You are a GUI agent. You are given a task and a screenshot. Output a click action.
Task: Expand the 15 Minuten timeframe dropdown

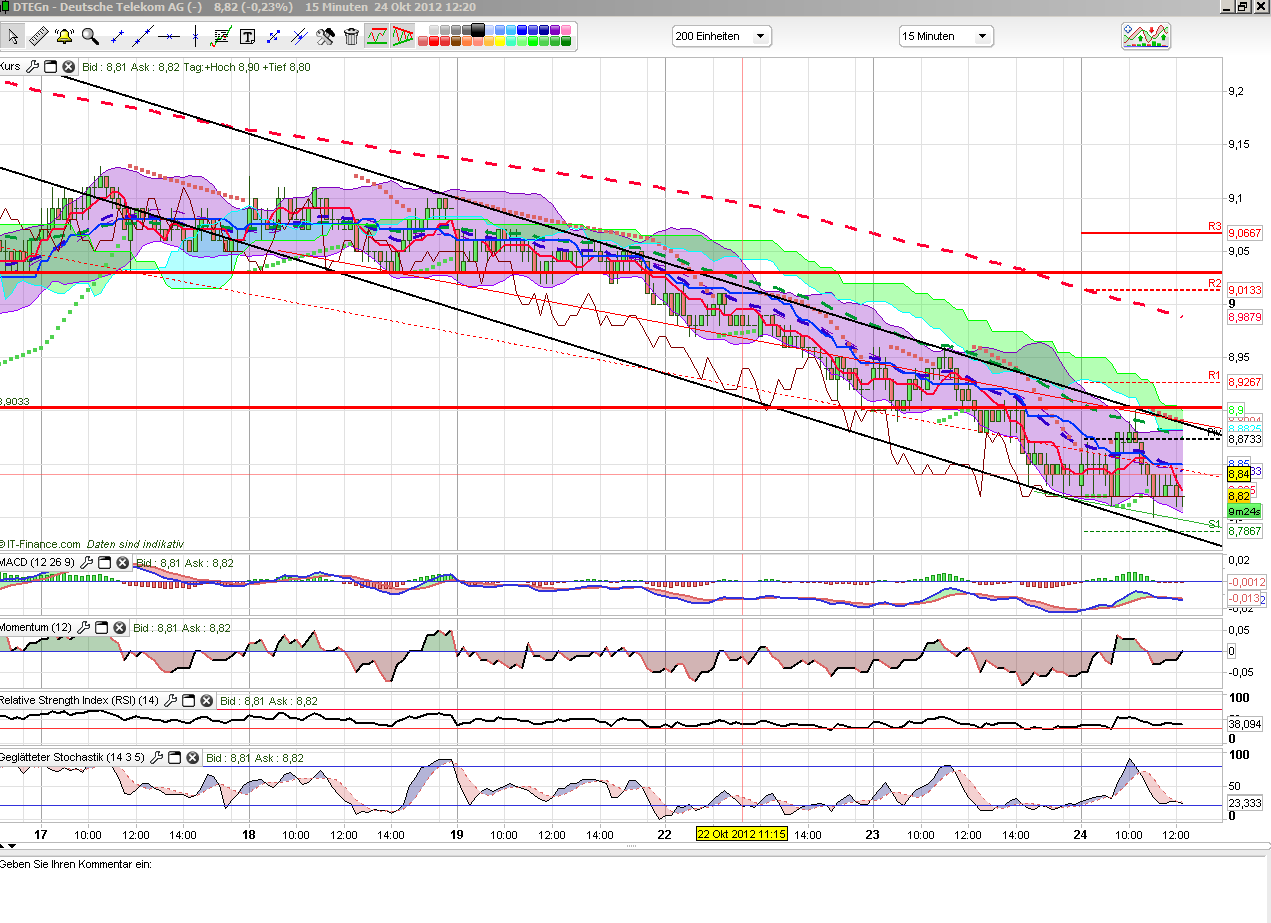pyautogui.click(x=945, y=36)
